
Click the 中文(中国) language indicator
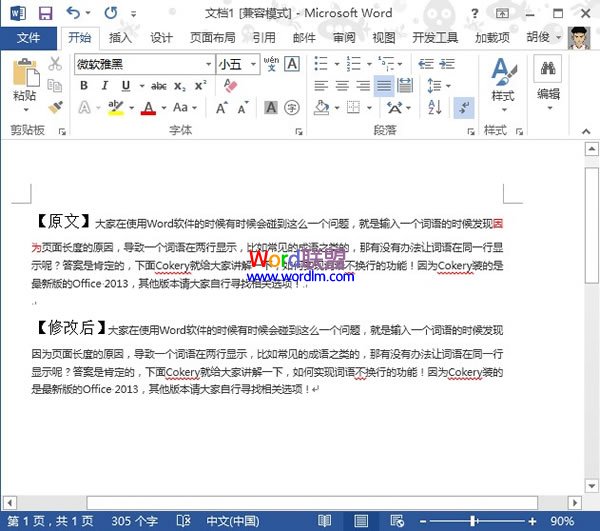pos(231,521)
